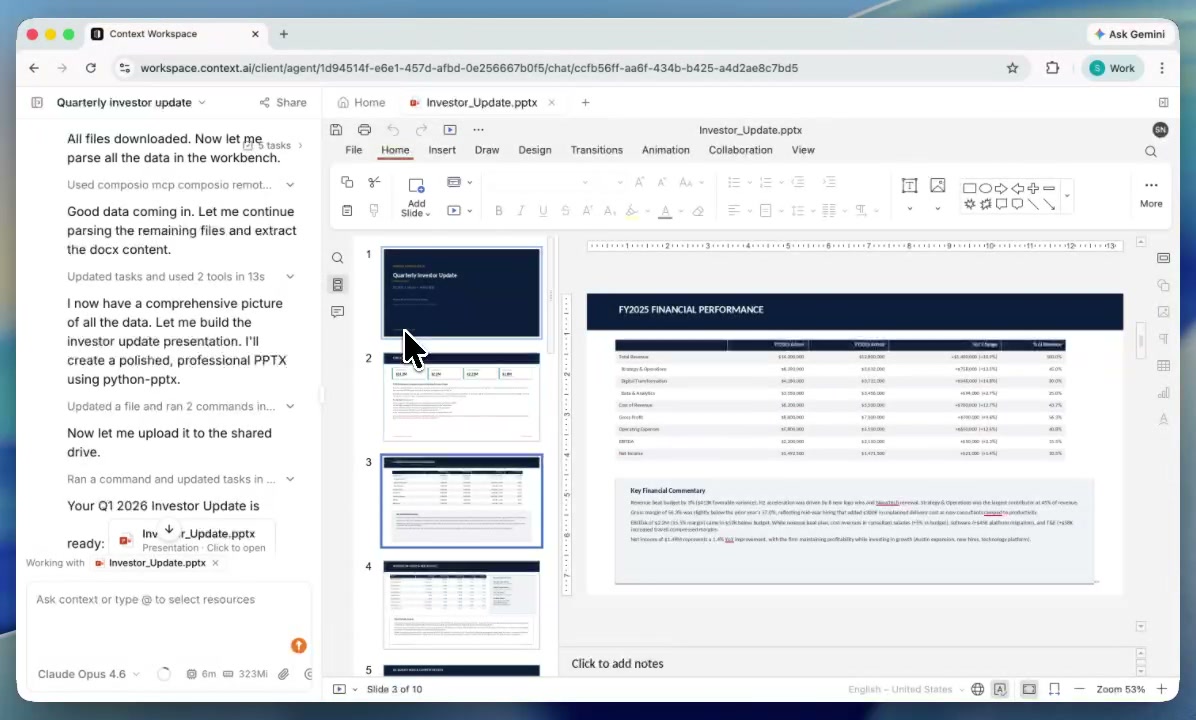The image size is (1196, 720).
Task: Reload the browser page
Action: [x=91, y=68]
